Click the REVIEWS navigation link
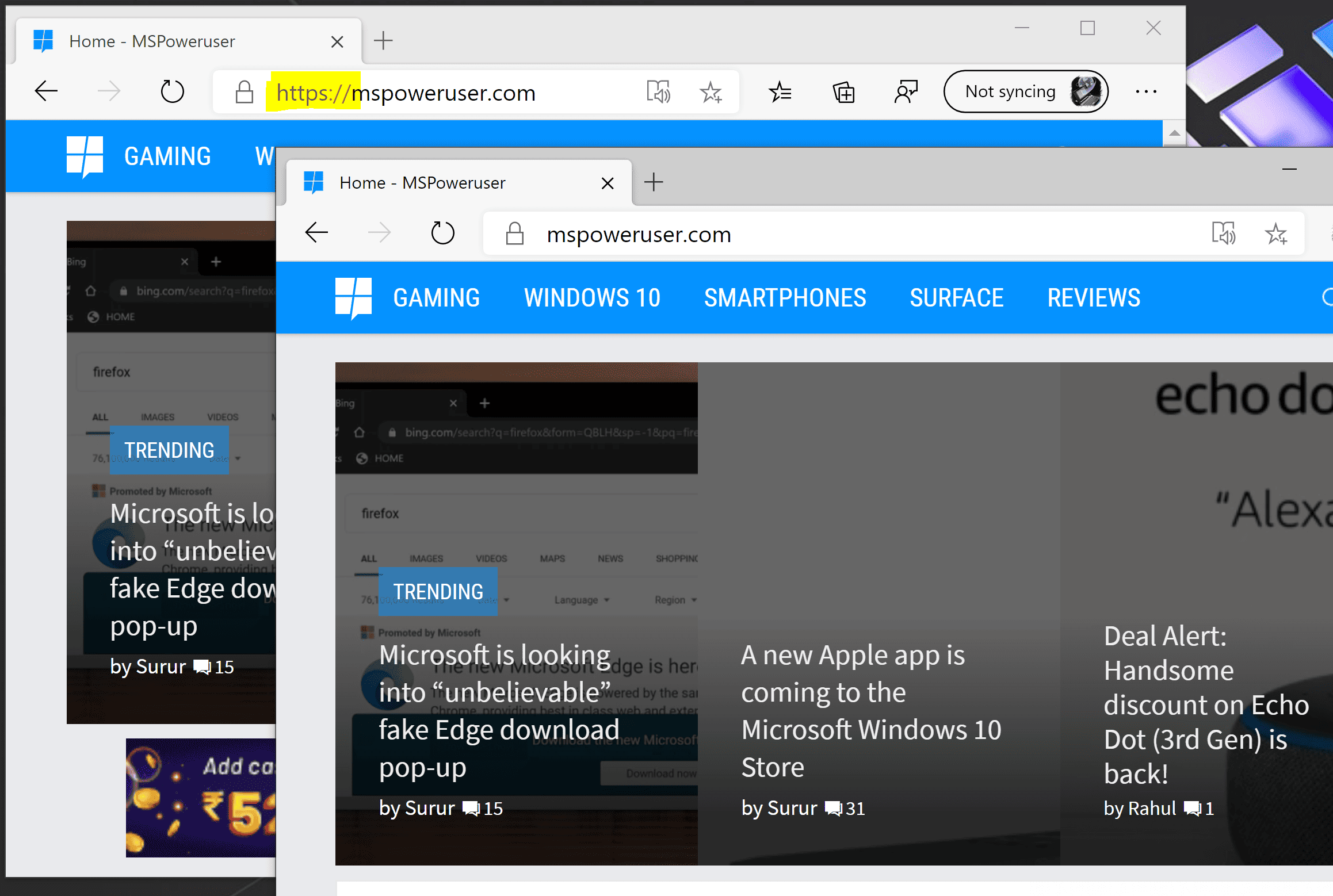Screen dimensions: 1333x896 pyautogui.click(x=1093, y=297)
